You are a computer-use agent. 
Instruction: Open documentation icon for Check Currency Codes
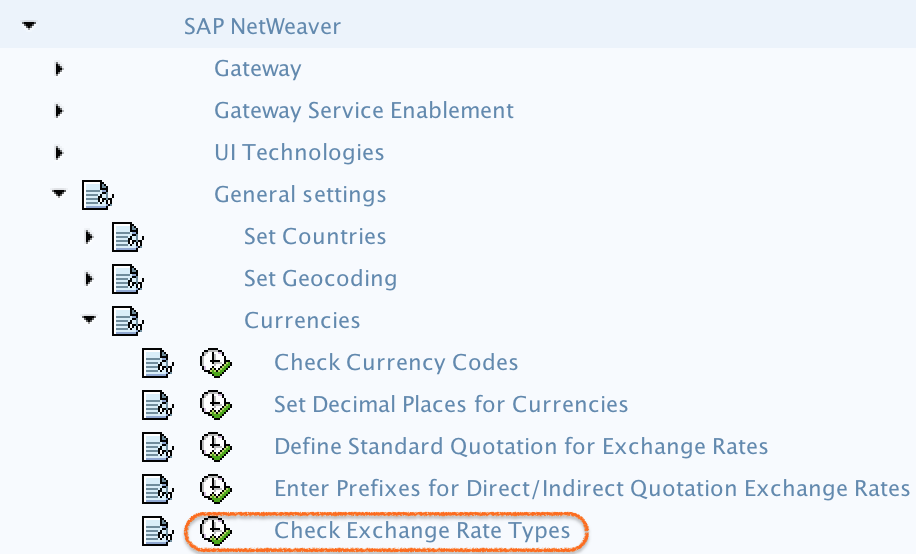[x=158, y=363]
